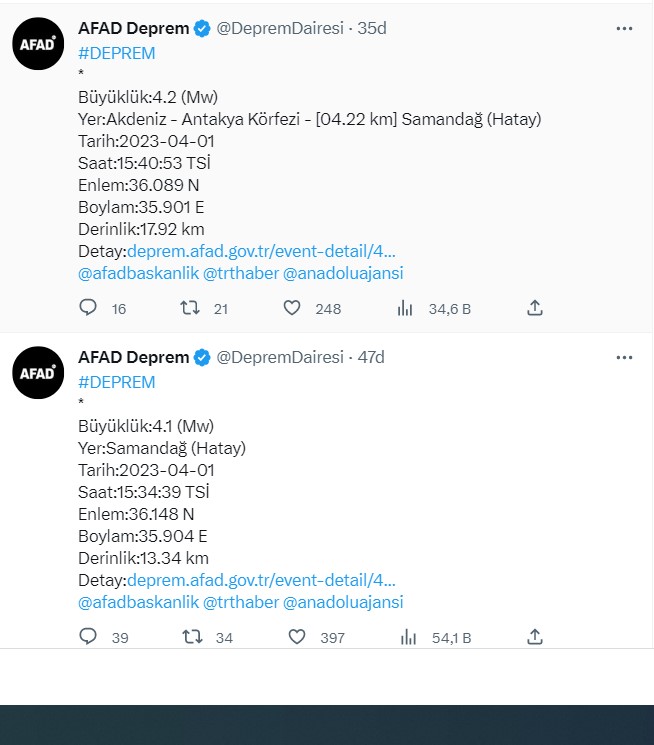Share the 4.1 magnitude Samandağ tweet
The width and height of the screenshot is (654, 745).
pos(535,636)
